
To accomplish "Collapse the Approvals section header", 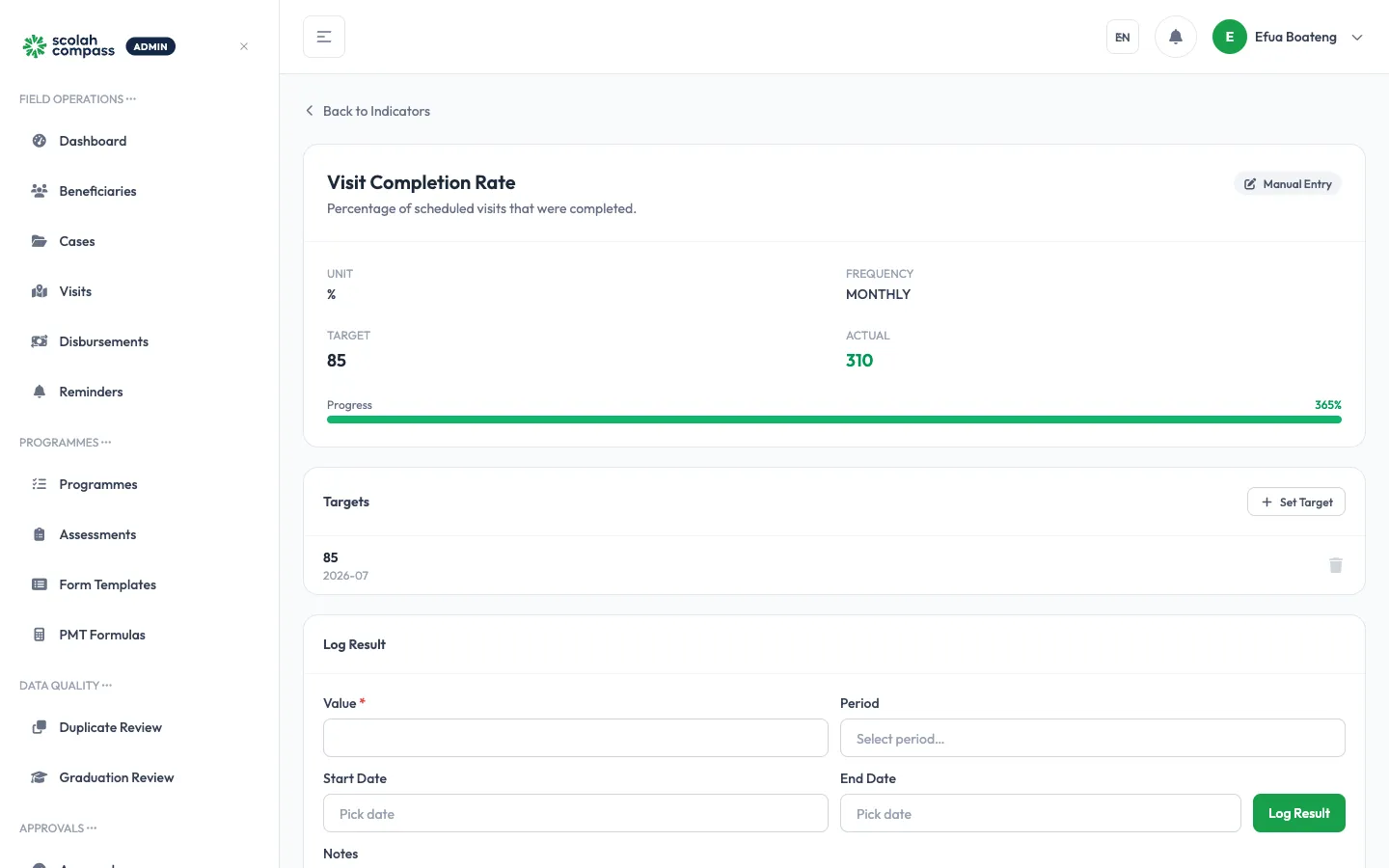I will point(58,828).
